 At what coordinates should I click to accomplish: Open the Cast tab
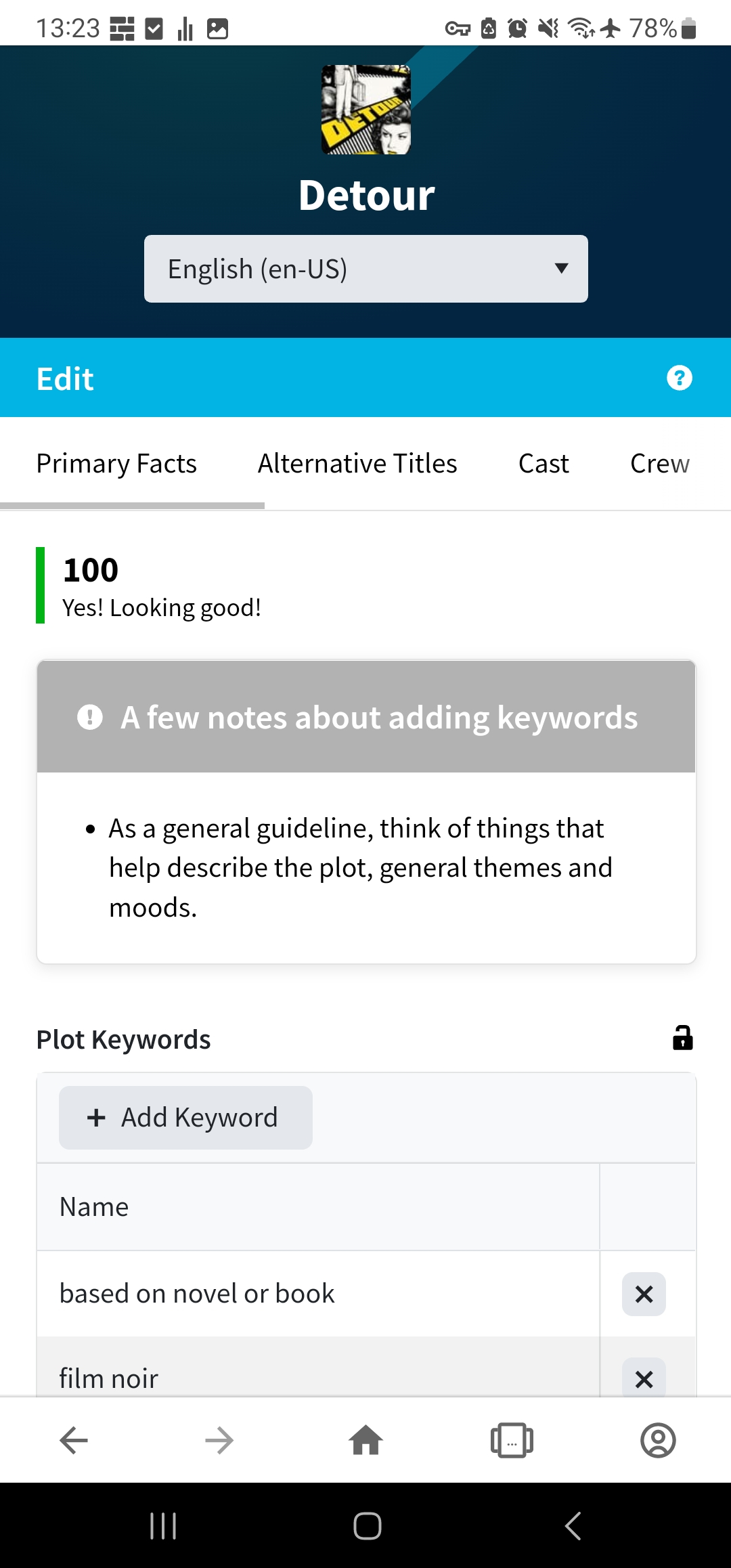(x=544, y=464)
